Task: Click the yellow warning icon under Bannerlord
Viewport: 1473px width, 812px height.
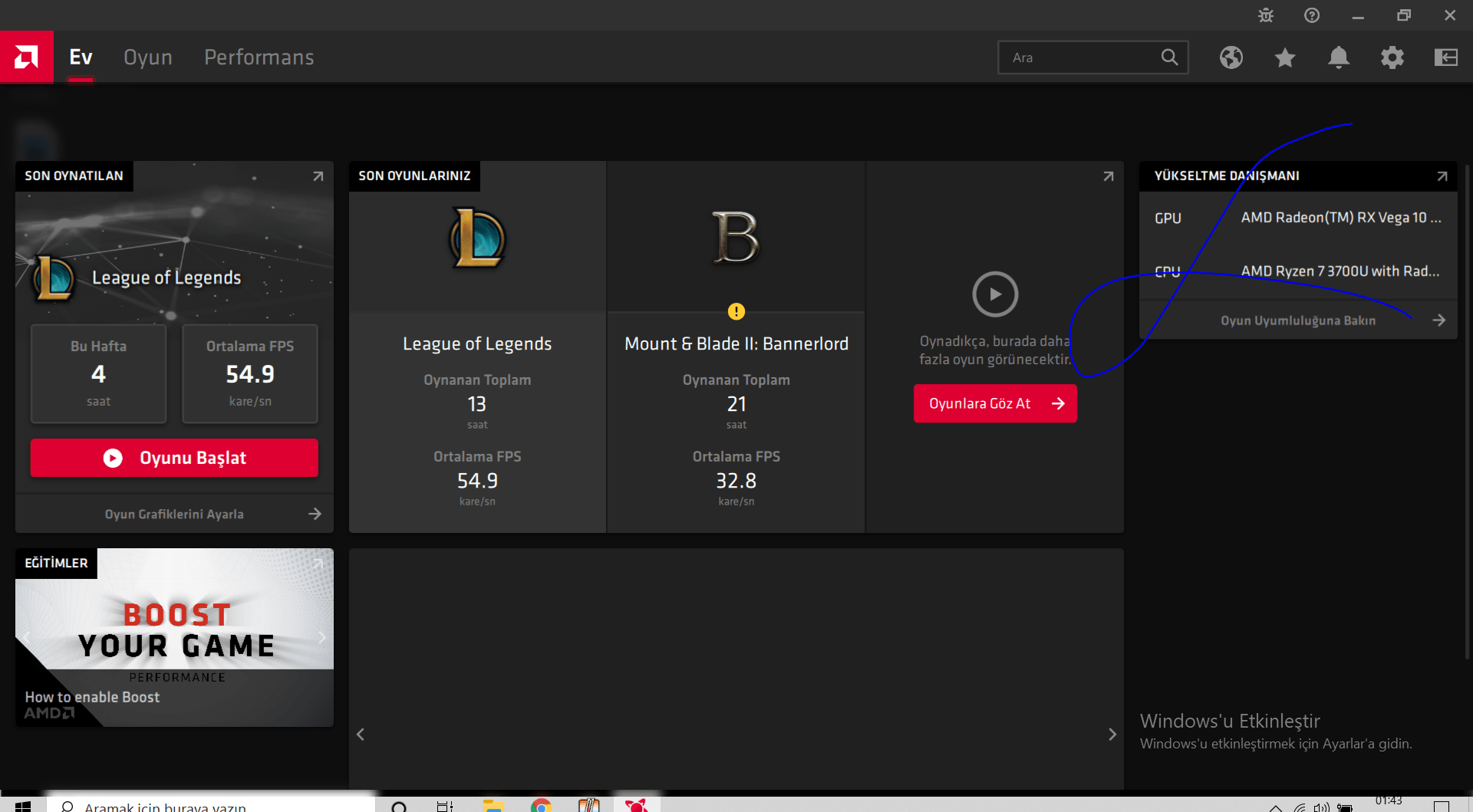Action: (x=736, y=311)
